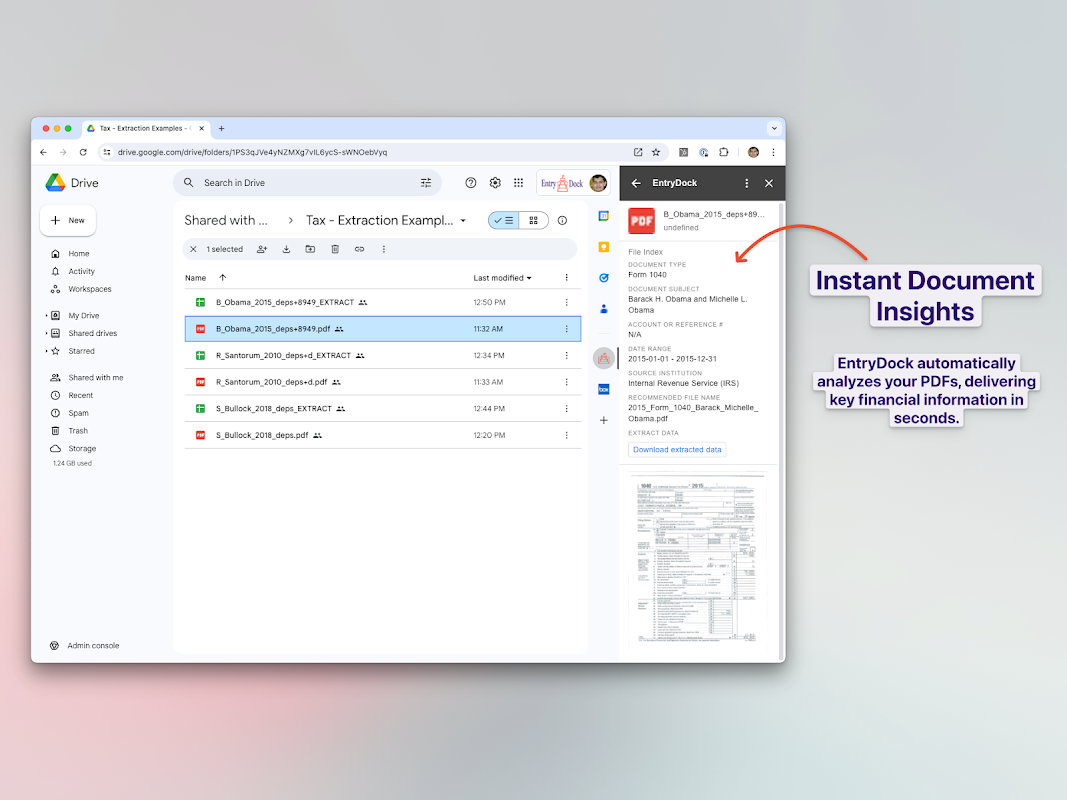Select the EntryDock add-on side panel icon
The width and height of the screenshot is (1067, 800).
tap(604, 358)
